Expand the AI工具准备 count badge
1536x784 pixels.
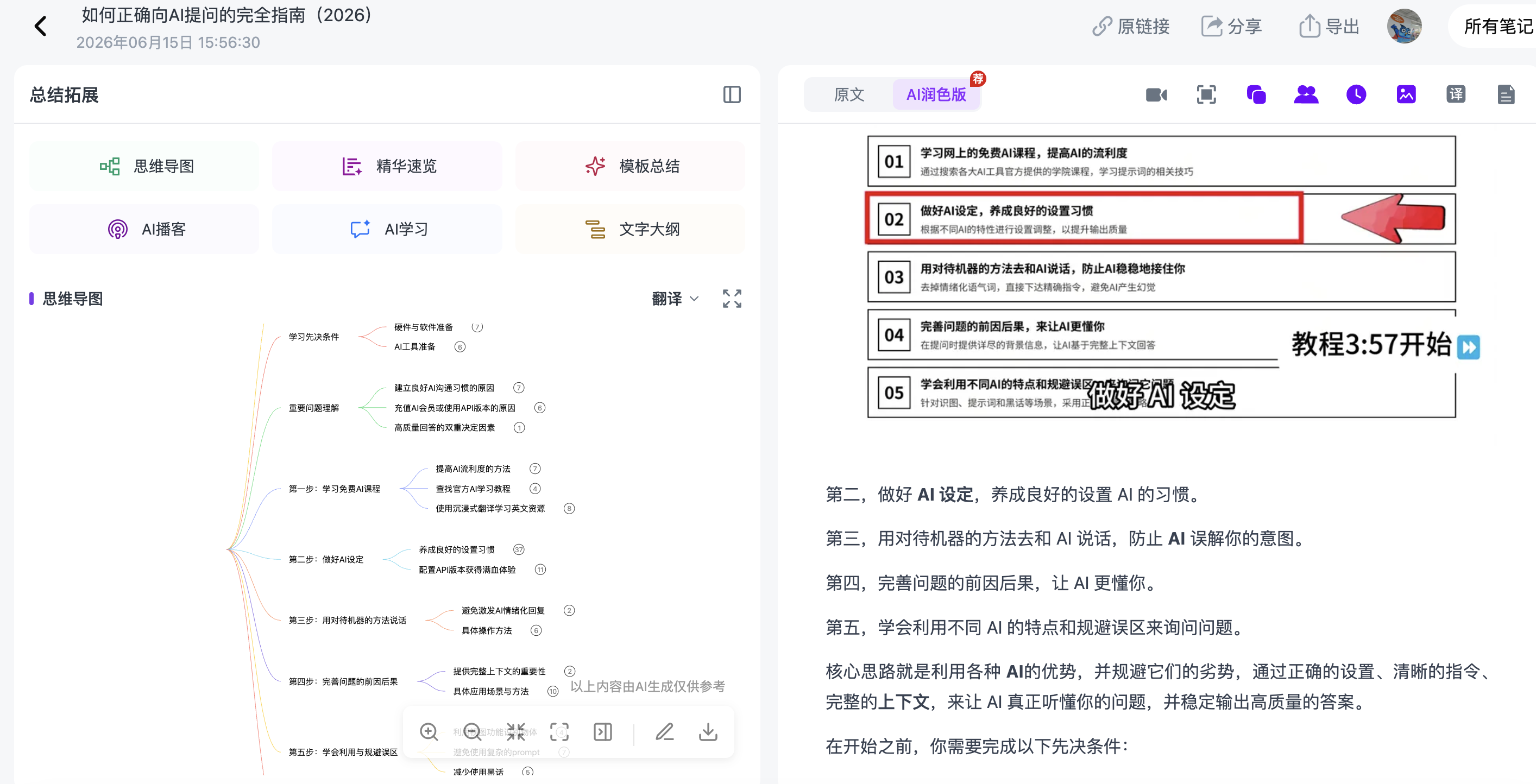tap(459, 347)
